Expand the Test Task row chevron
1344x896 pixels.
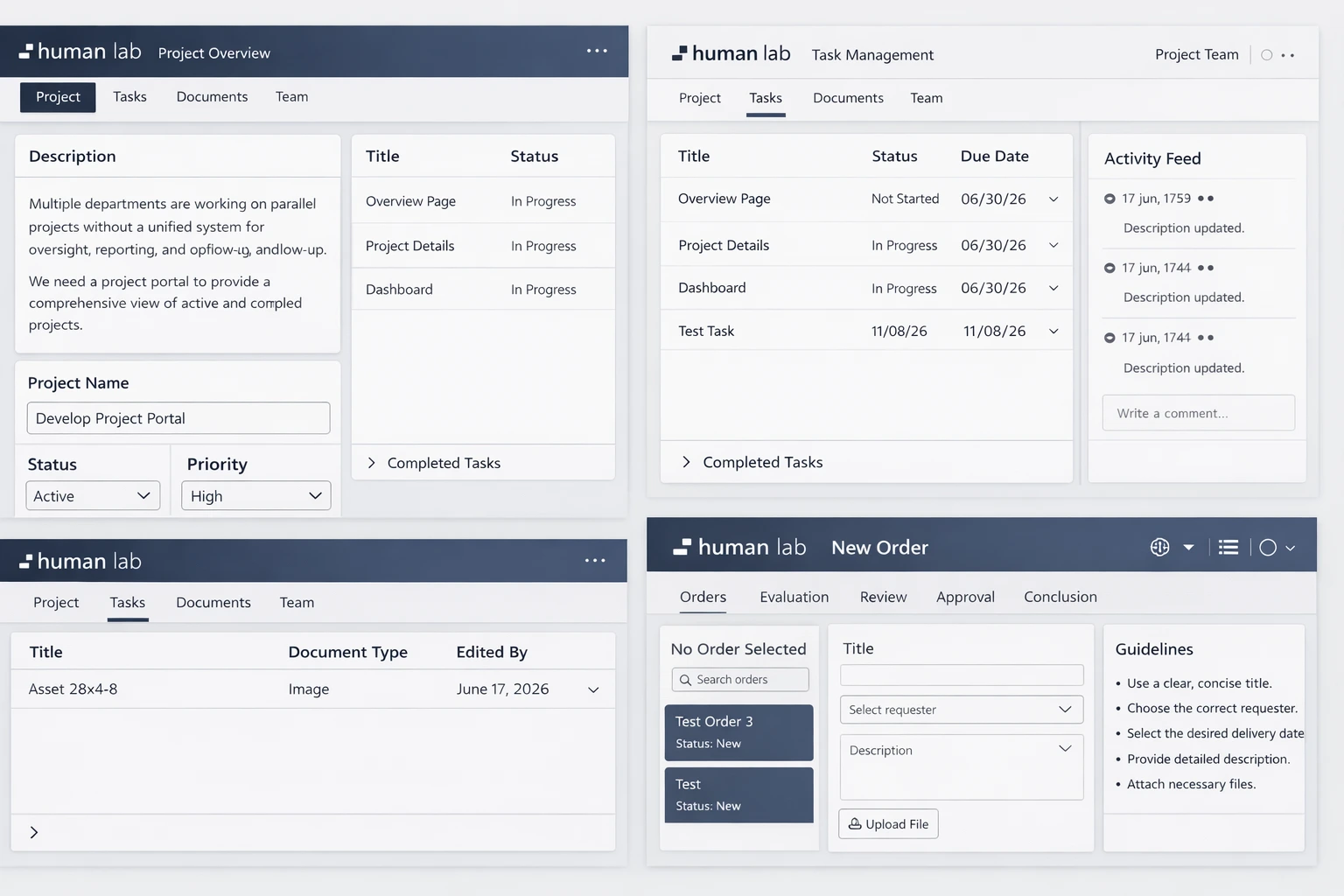click(1053, 332)
